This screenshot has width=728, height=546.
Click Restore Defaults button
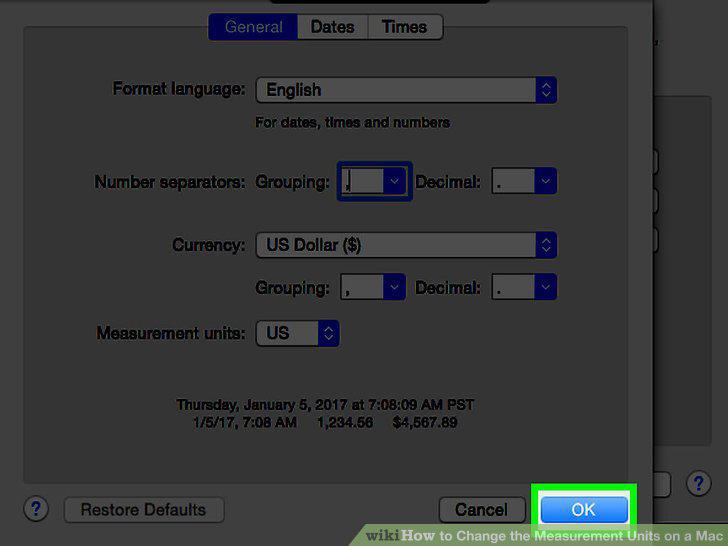[144, 510]
